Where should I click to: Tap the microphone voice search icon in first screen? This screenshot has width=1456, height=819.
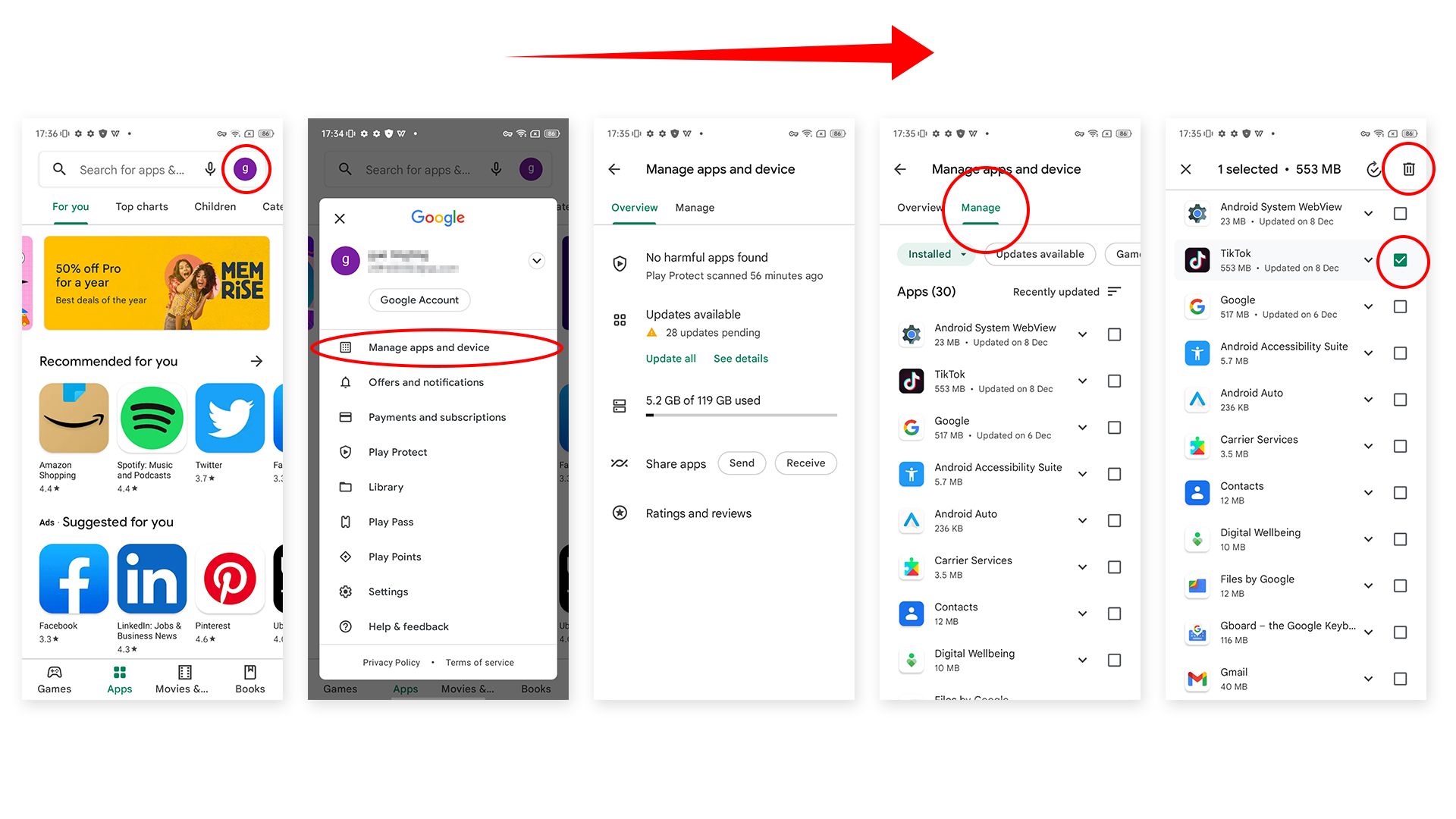tap(210, 169)
